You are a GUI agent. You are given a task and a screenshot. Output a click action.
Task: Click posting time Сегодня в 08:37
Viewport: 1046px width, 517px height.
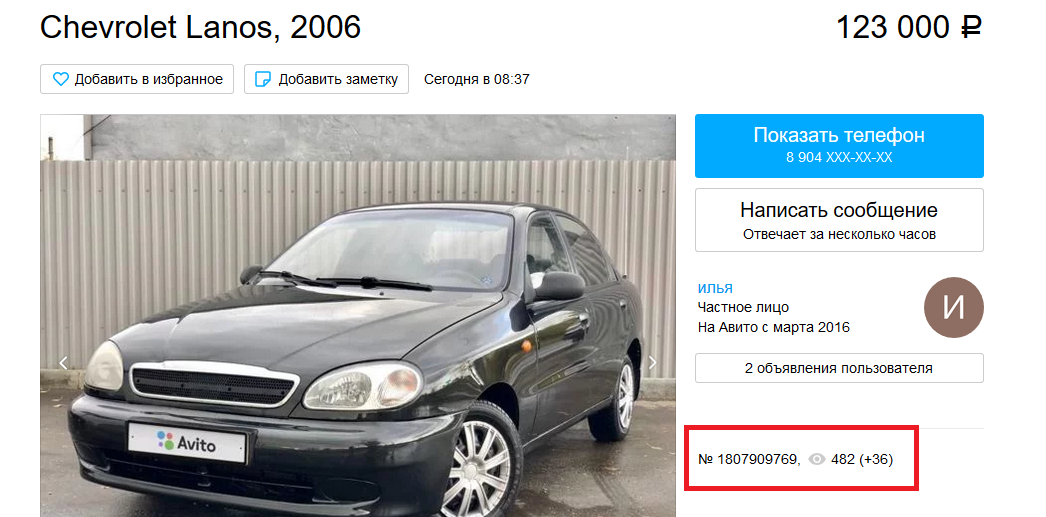477,79
